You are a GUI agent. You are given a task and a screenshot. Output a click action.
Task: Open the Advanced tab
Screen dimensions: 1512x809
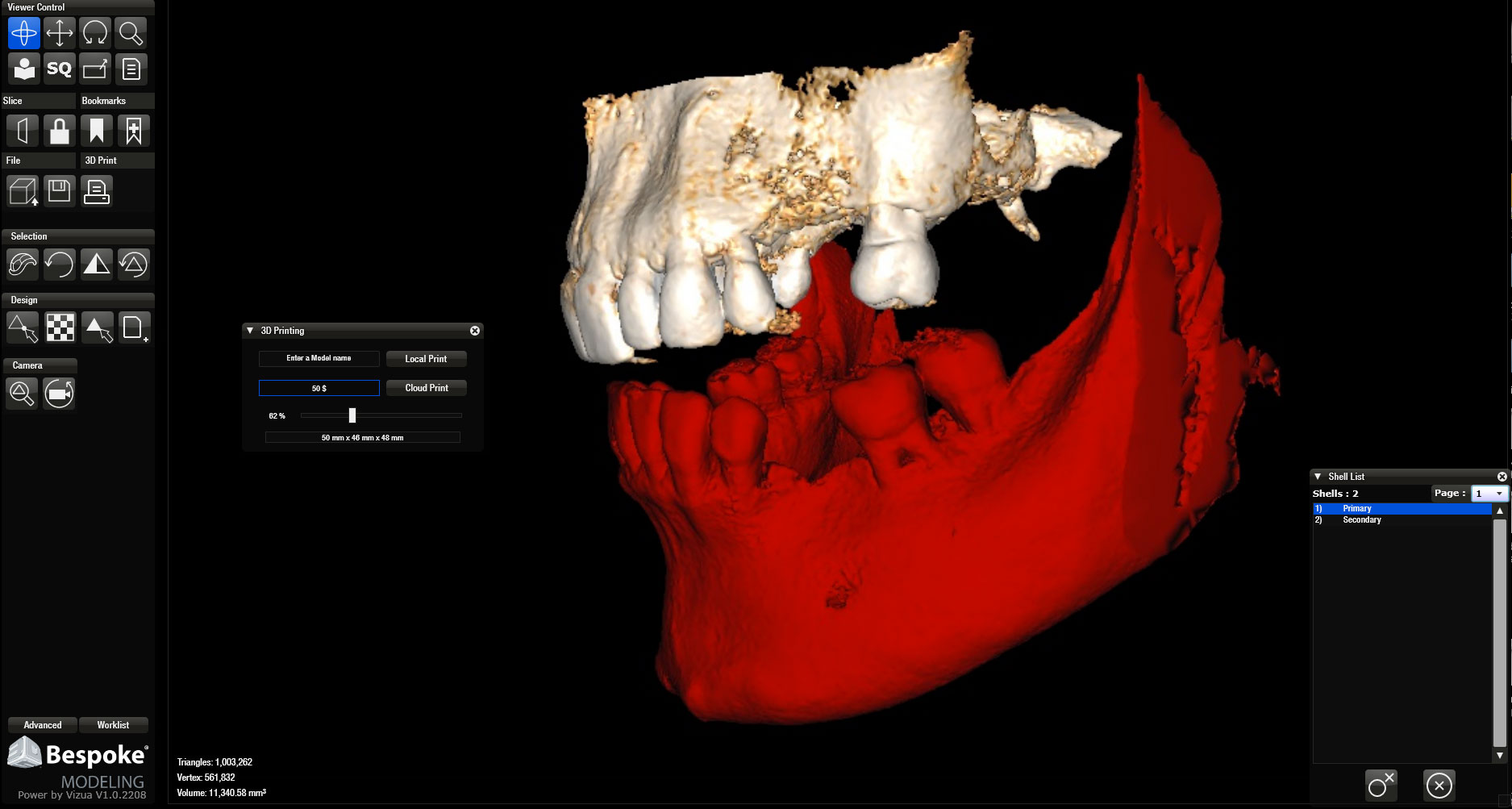pos(43,725)
